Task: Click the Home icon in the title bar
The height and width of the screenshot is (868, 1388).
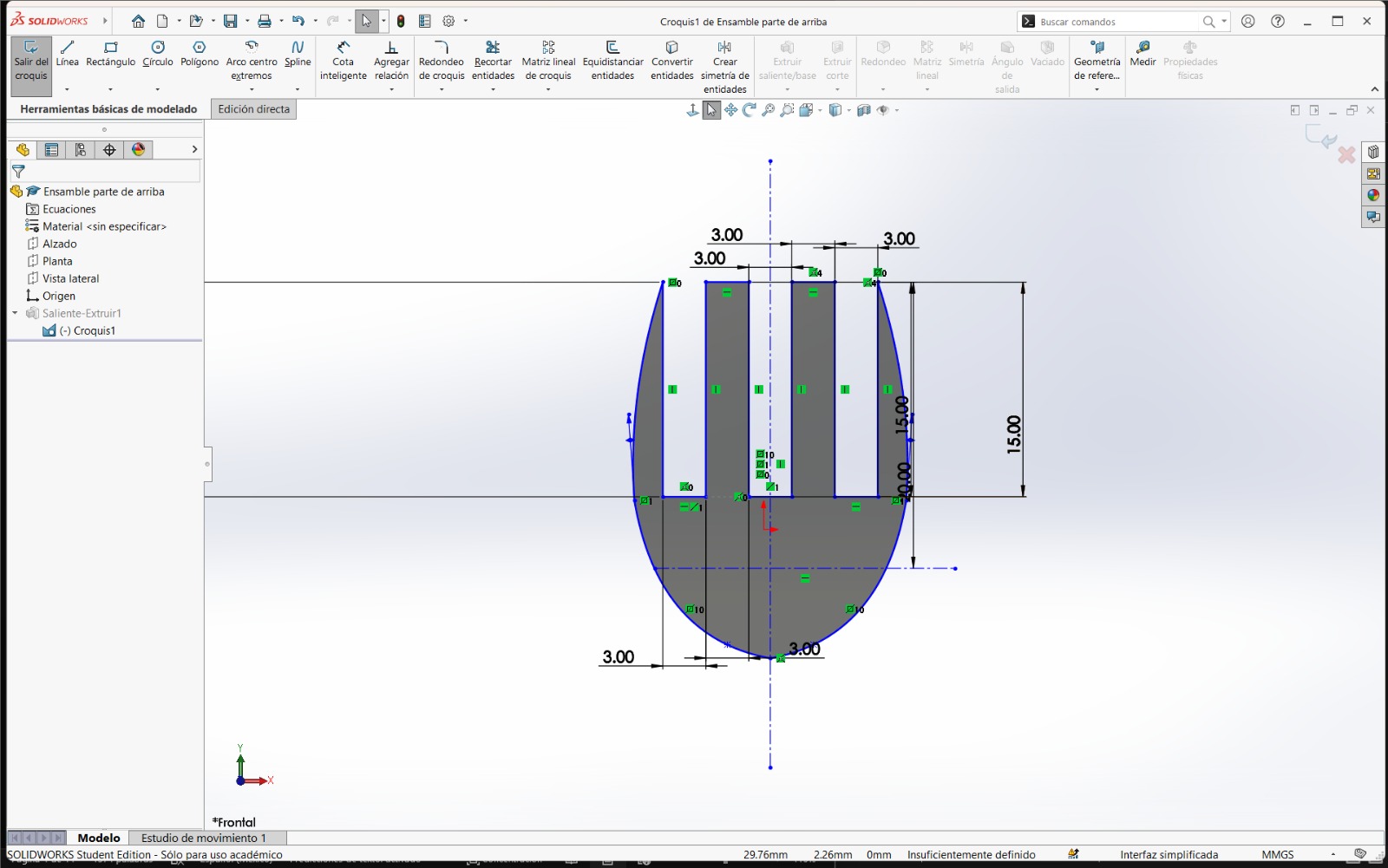Action: pos(138,21)
